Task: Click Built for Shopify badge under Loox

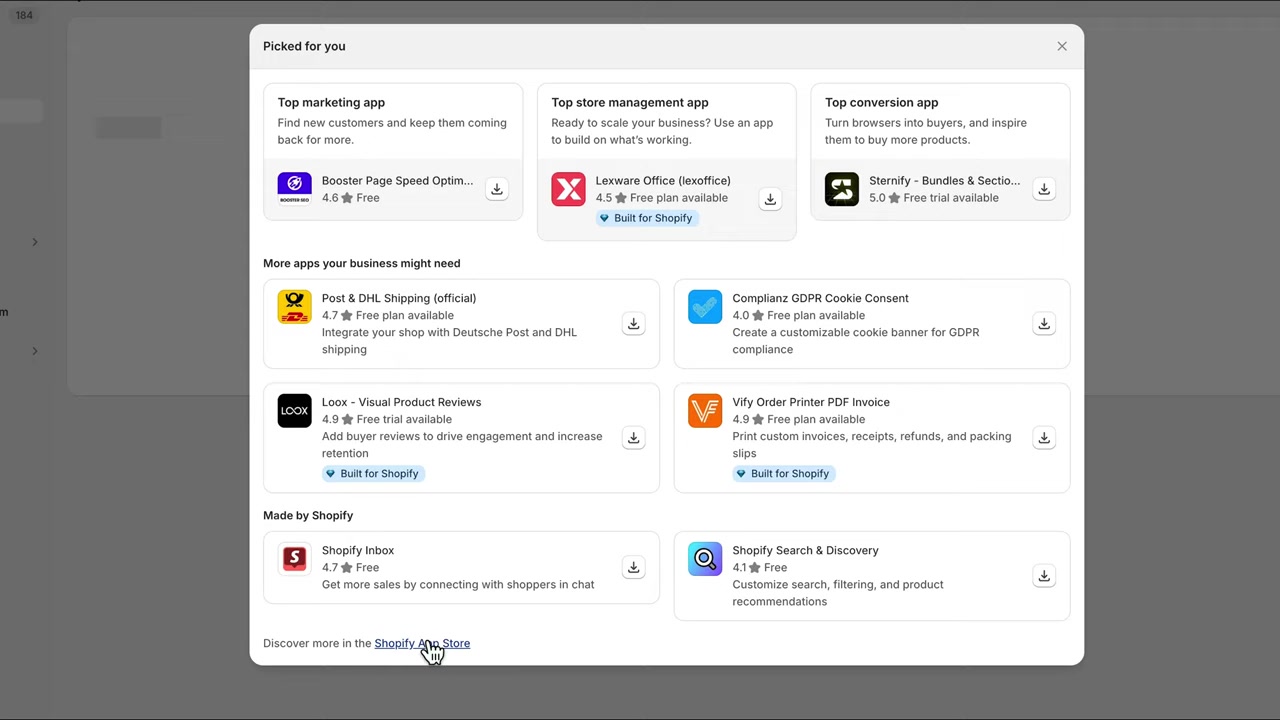Action: (371, 474)
